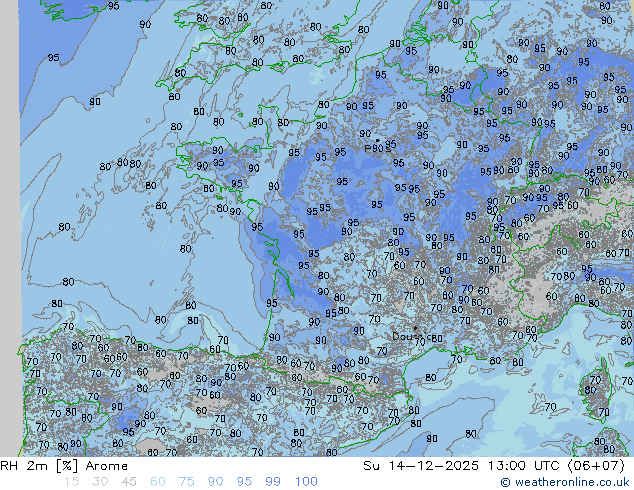Select legend value 60
Viewport: 634px width, 490px height.
[x=157, y=482]
